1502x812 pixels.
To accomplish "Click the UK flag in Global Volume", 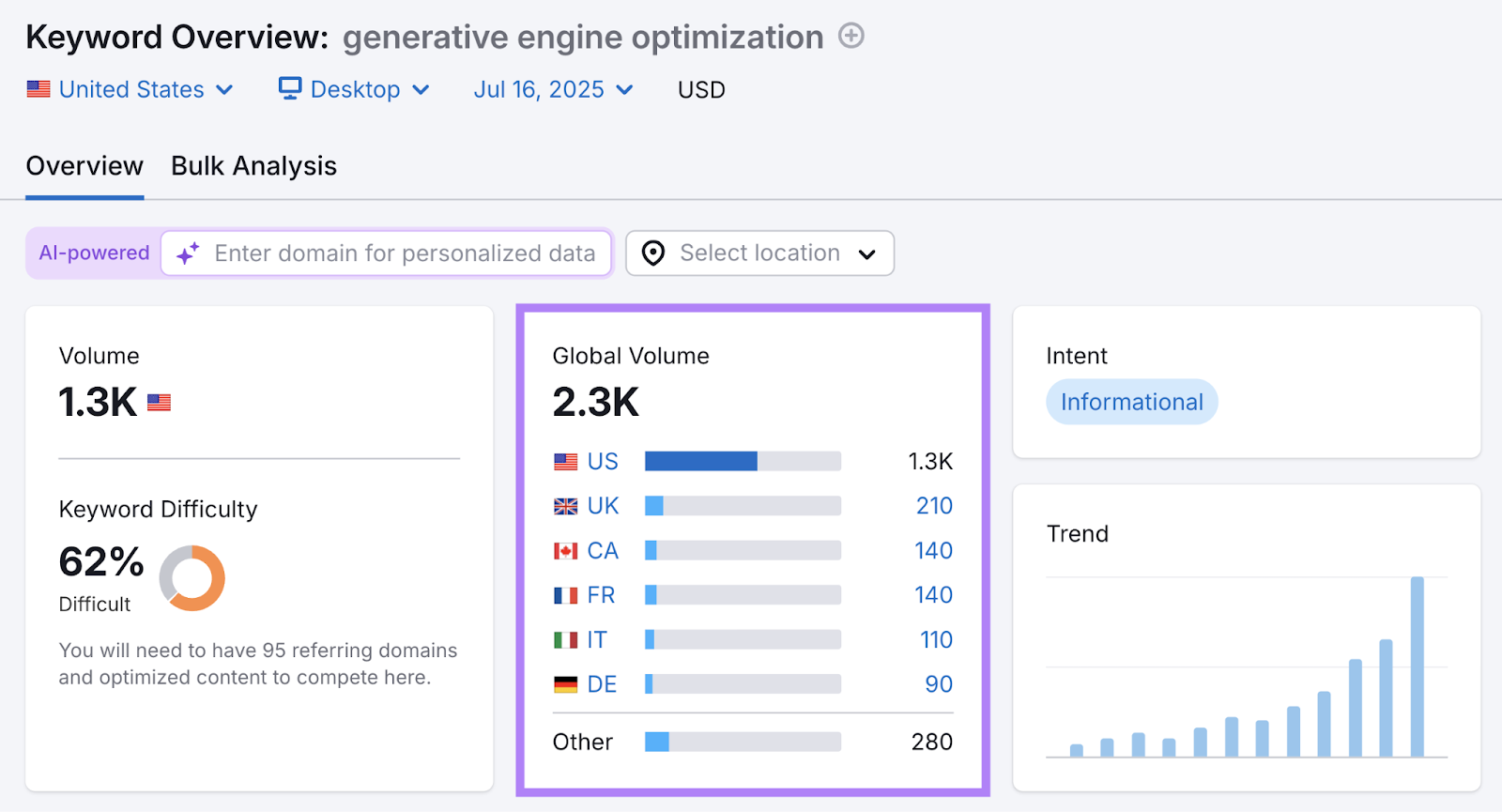I will point(565,507).
